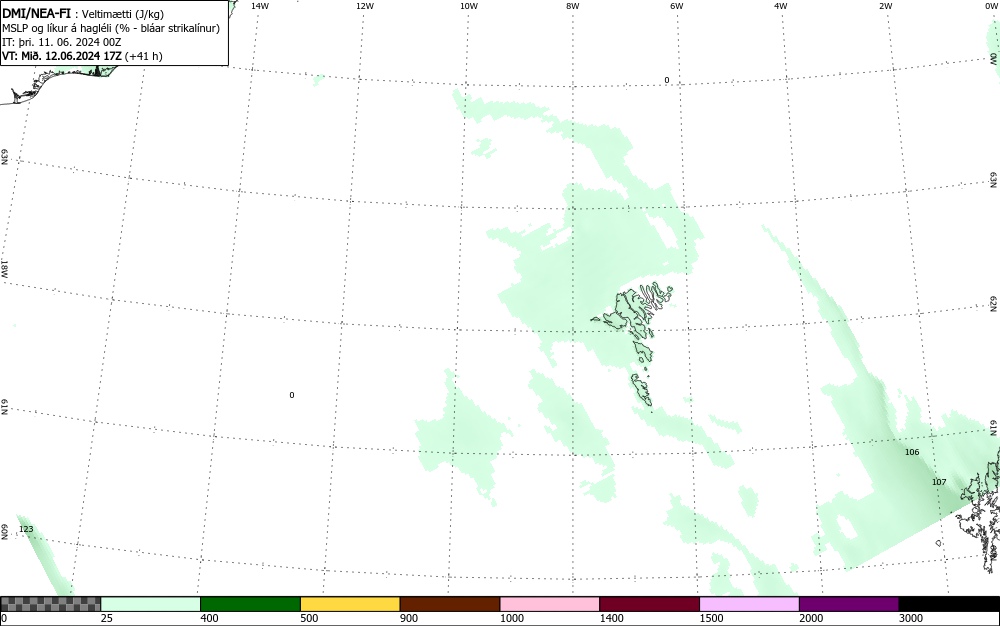This screenshot has width=1000, height=626.
Task: Click the dark red 1400-1500 legend swatch
Action: click(649, 604)
